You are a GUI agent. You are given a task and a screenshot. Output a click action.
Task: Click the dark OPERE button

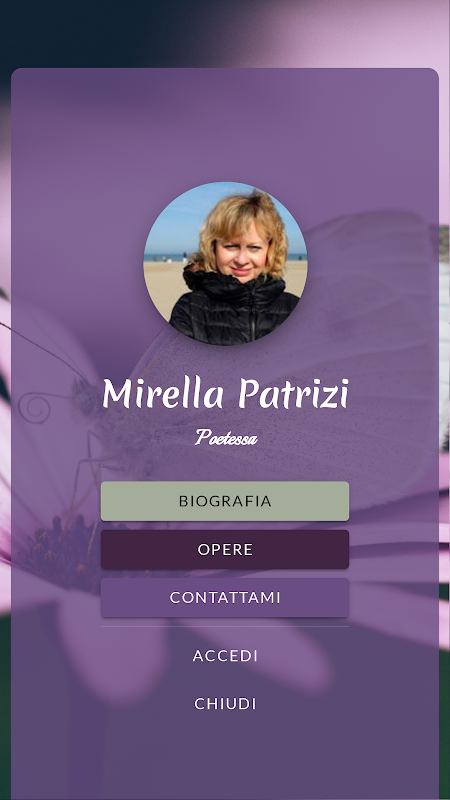click(x=225, y=549)
